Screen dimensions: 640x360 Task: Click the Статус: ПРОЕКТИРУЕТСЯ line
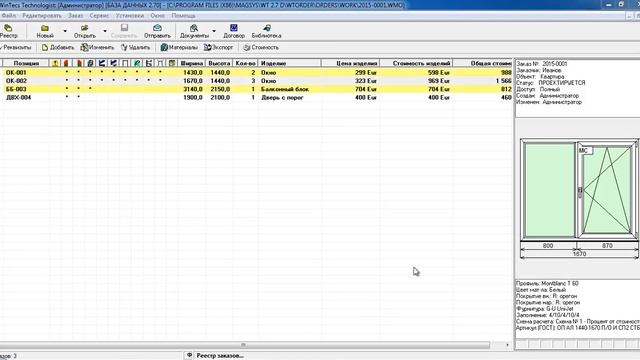coord(551,83)
